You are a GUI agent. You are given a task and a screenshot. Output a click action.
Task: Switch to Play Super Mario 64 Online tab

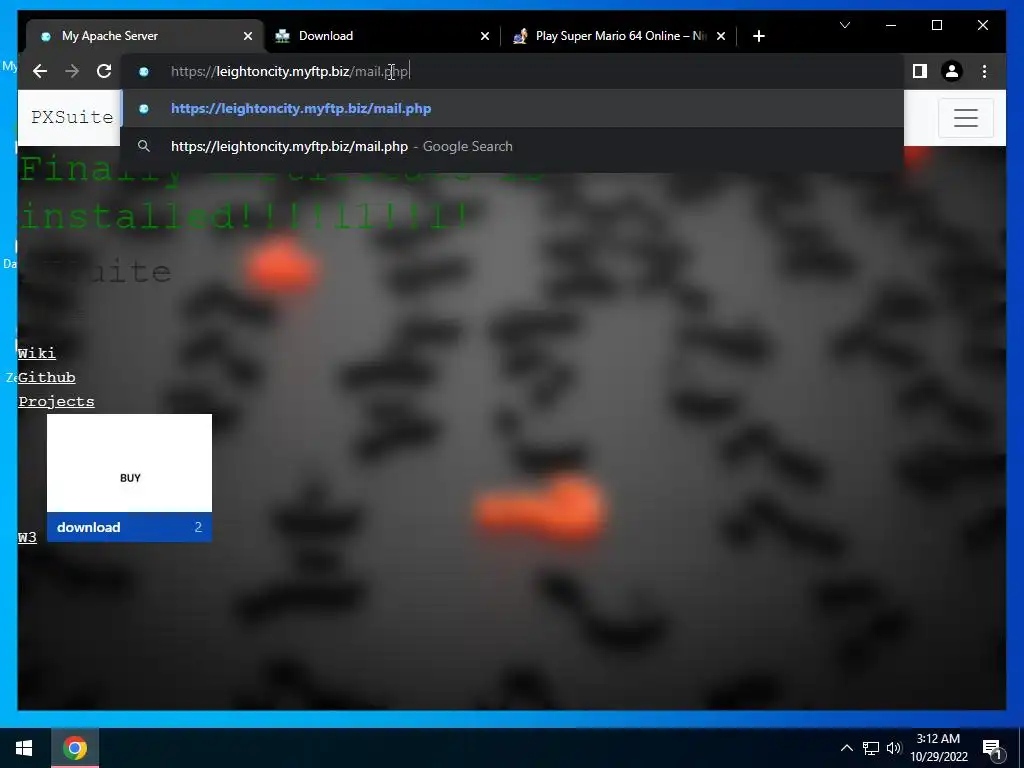(x=619, y=36)
